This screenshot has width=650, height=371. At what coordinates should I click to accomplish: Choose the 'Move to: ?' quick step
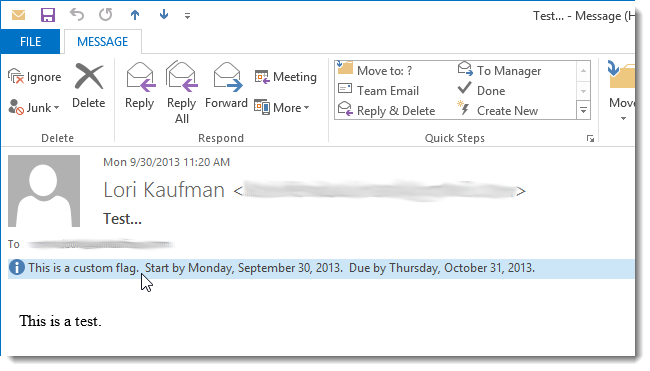point(375,70)
